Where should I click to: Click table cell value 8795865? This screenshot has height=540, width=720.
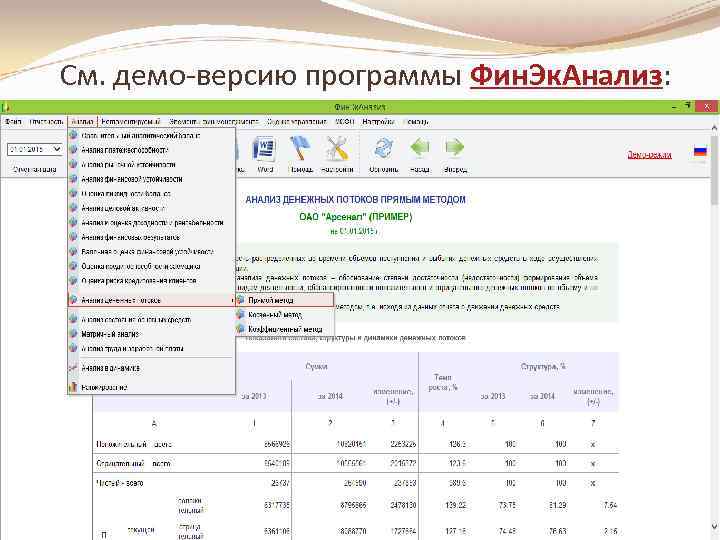[353, 505]
